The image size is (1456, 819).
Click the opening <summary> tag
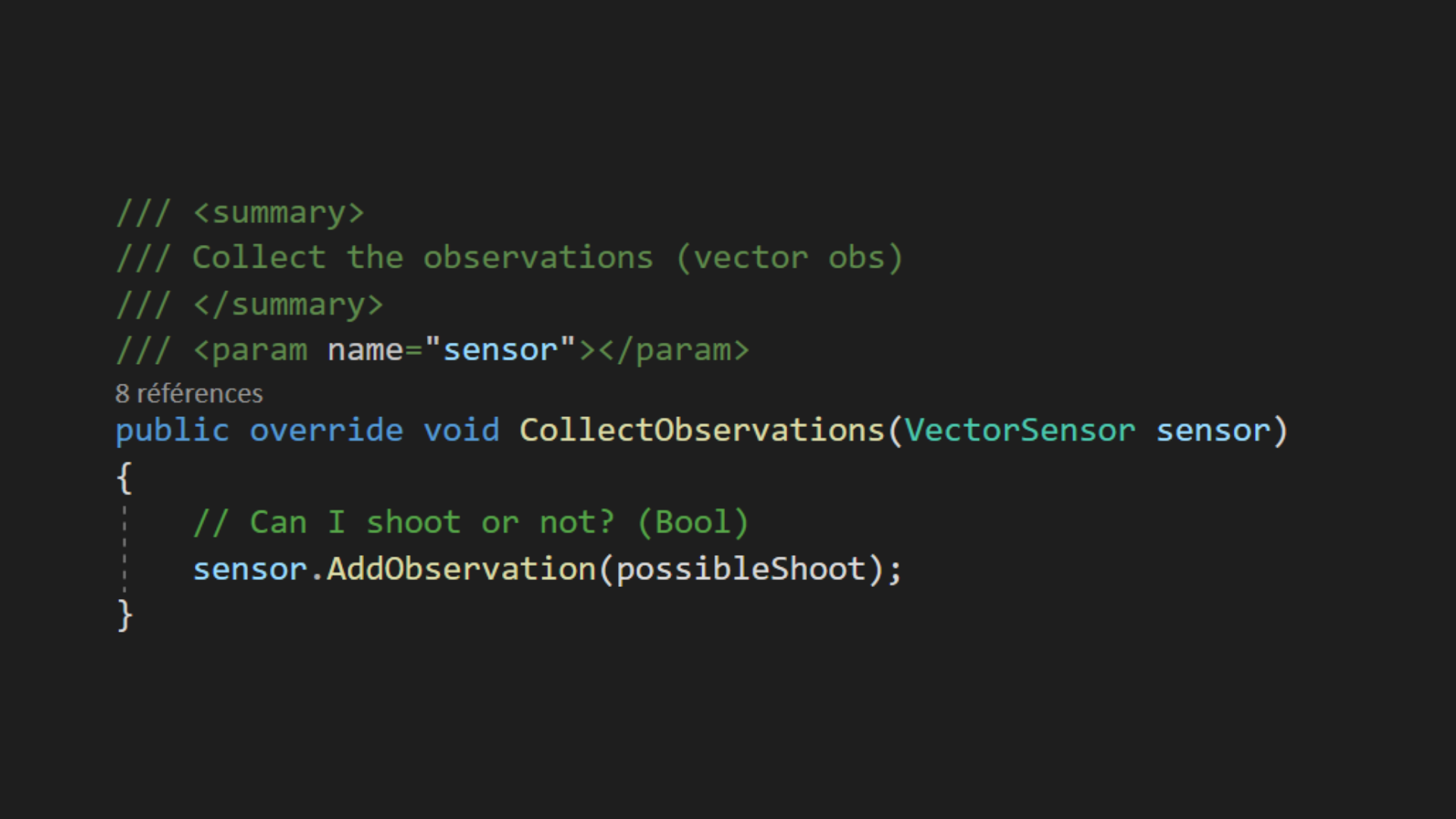(278, 213)
